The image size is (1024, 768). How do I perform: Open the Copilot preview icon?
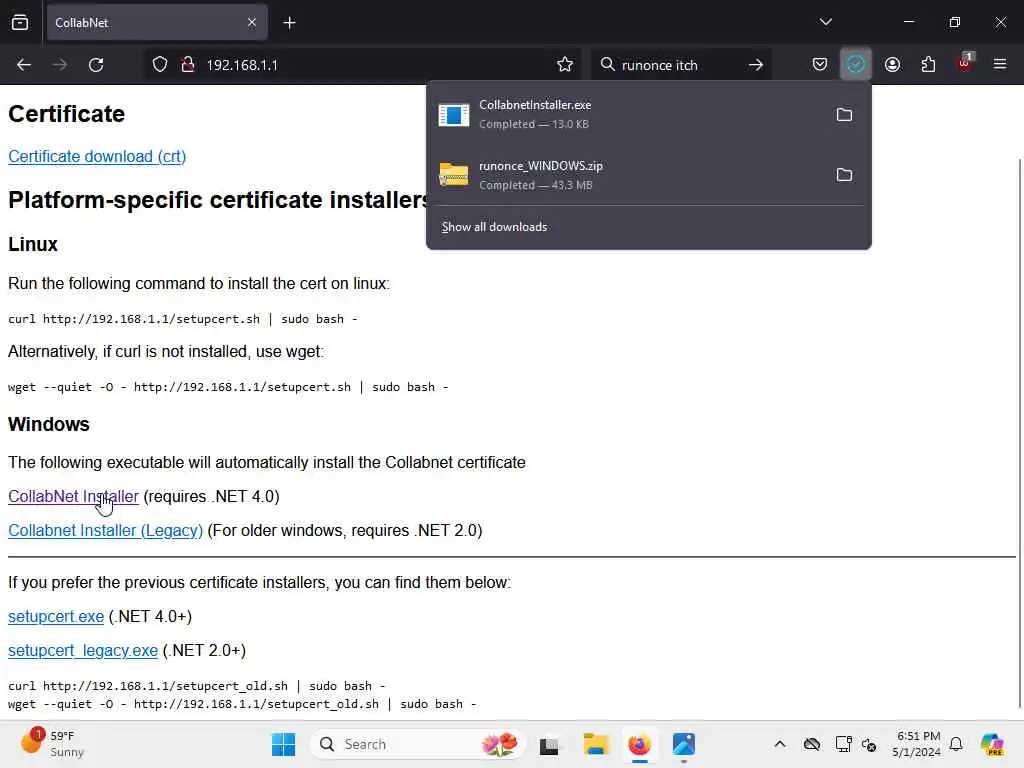[x=992, y=744]
